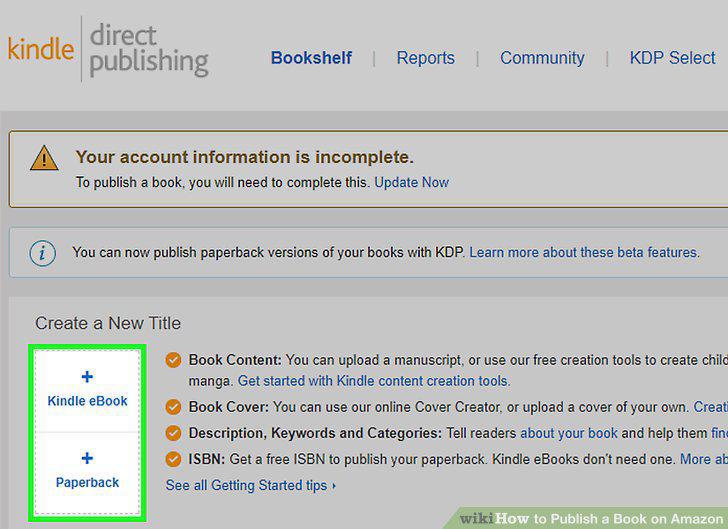Select the 'Book Content:' label text
The image size is (728, 529).
[235, 360]
